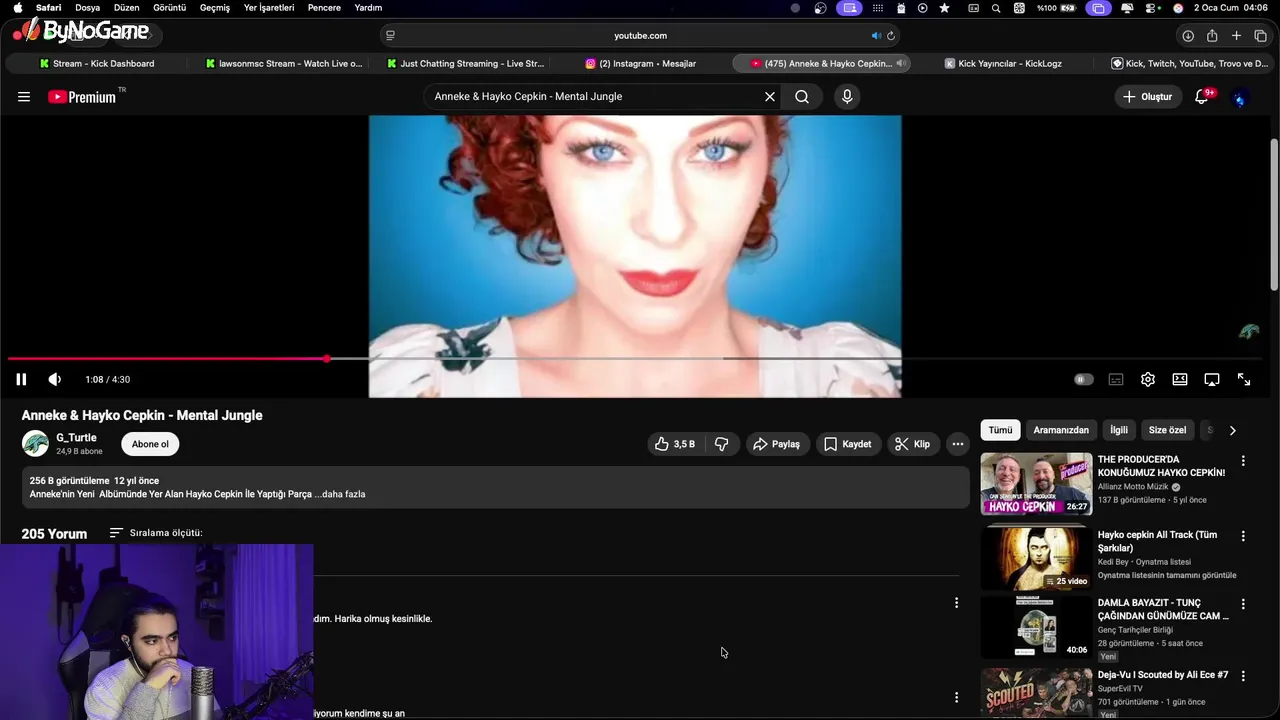
Task: Mute audio on Anneke & Hayko tab
Action: coord(901,63)
